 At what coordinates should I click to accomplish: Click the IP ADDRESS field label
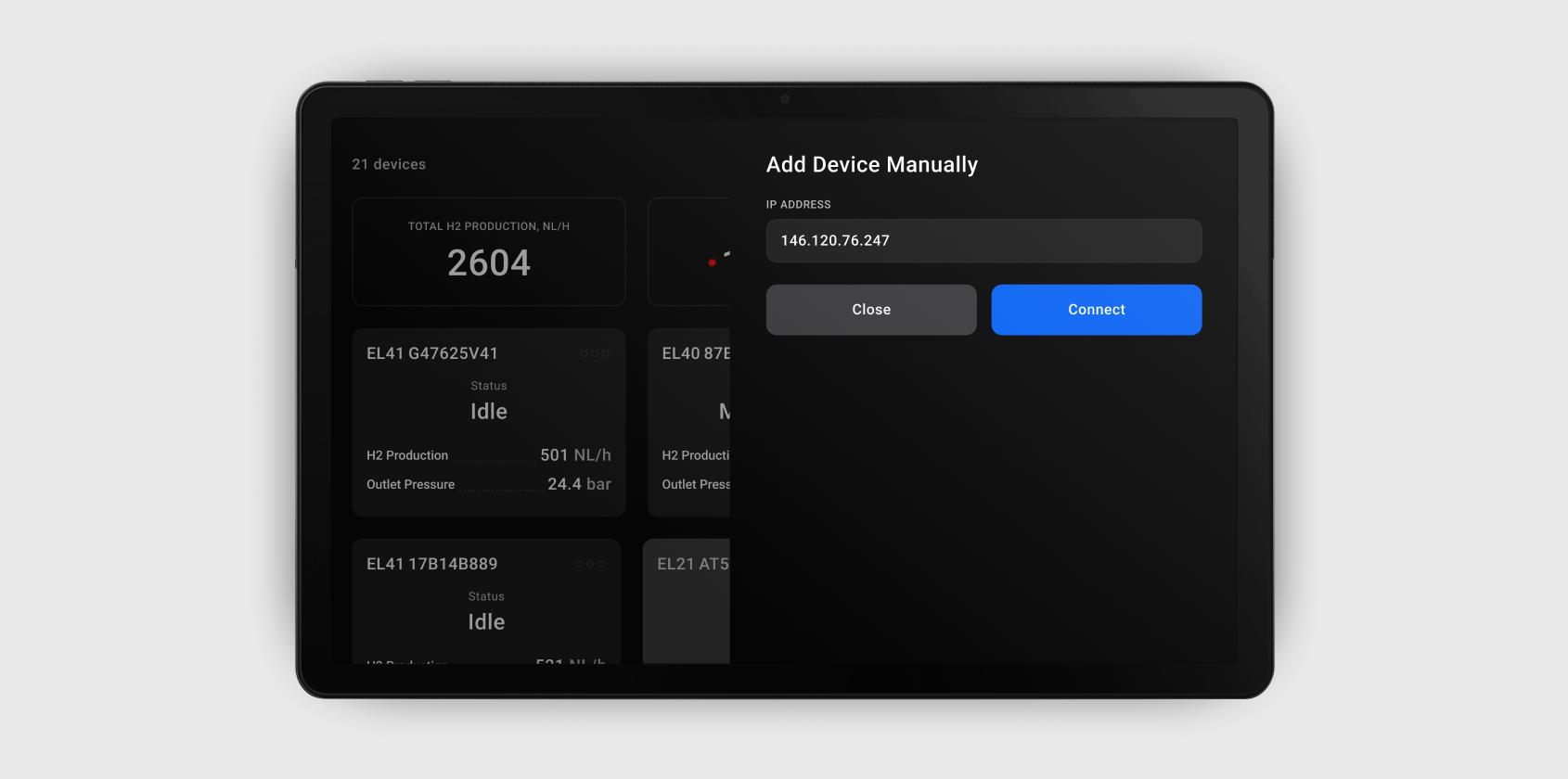(799, 205)
